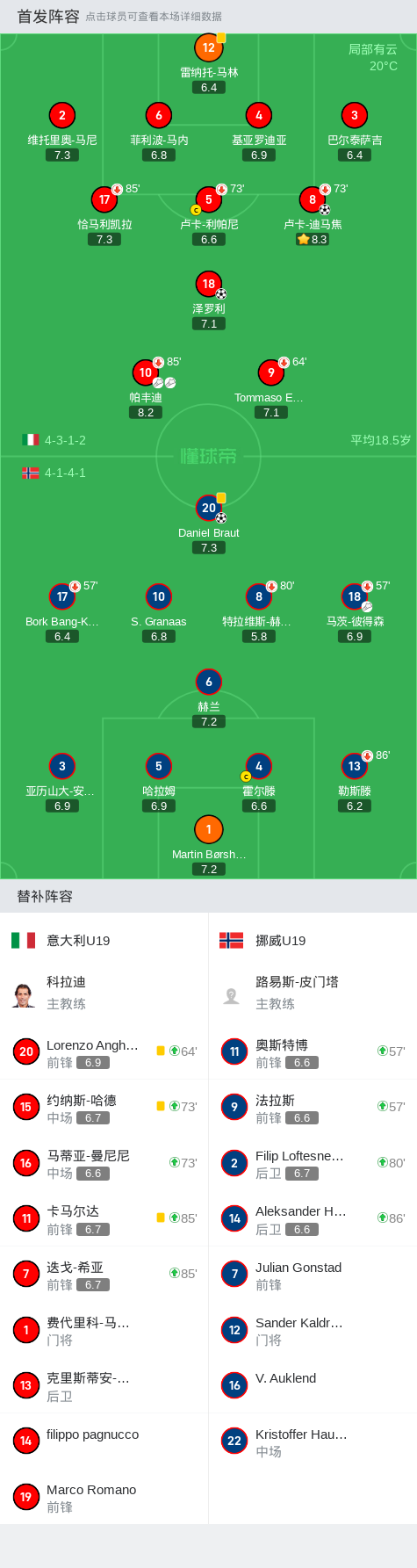Click the 8.3 star rating badge

(313, 239)
